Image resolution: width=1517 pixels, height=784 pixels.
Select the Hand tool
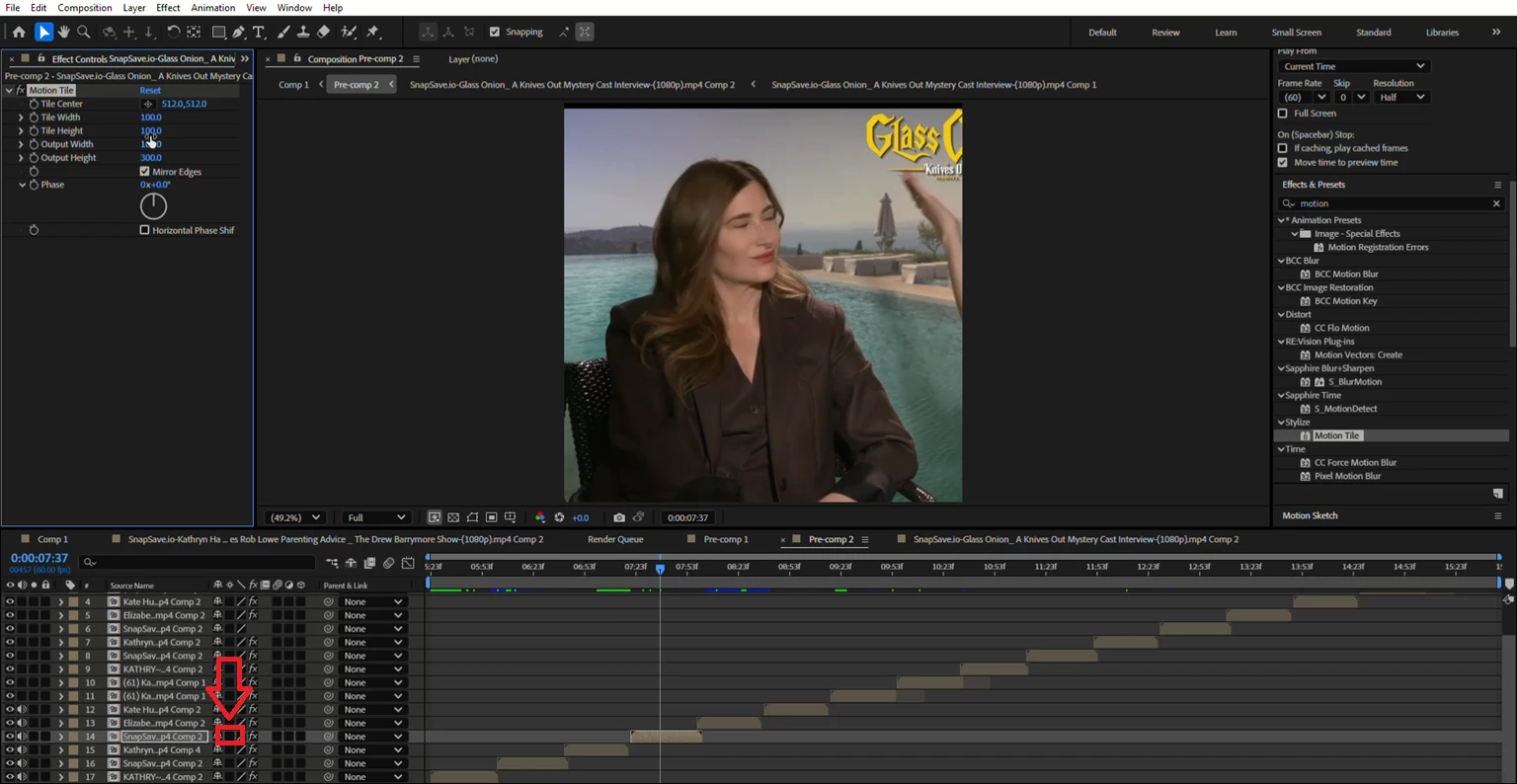click(x=63, y=32)
